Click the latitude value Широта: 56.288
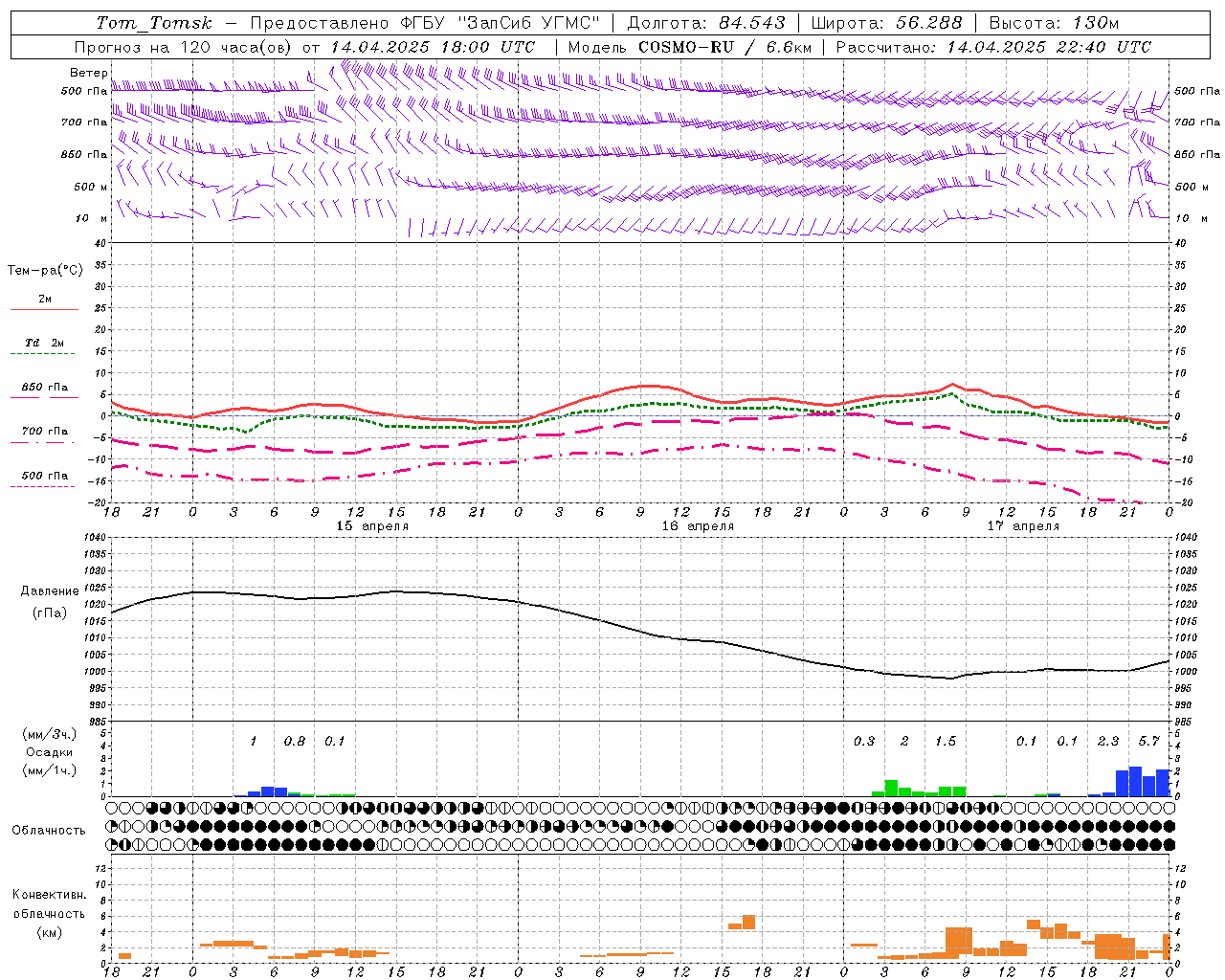1225x980 pixels. click(885, 23)
